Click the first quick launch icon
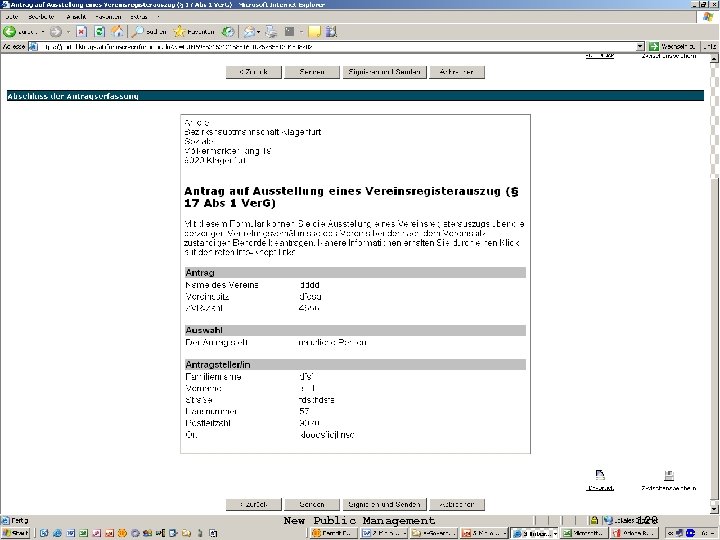This screenshot has width=720, height=540. 44,533
